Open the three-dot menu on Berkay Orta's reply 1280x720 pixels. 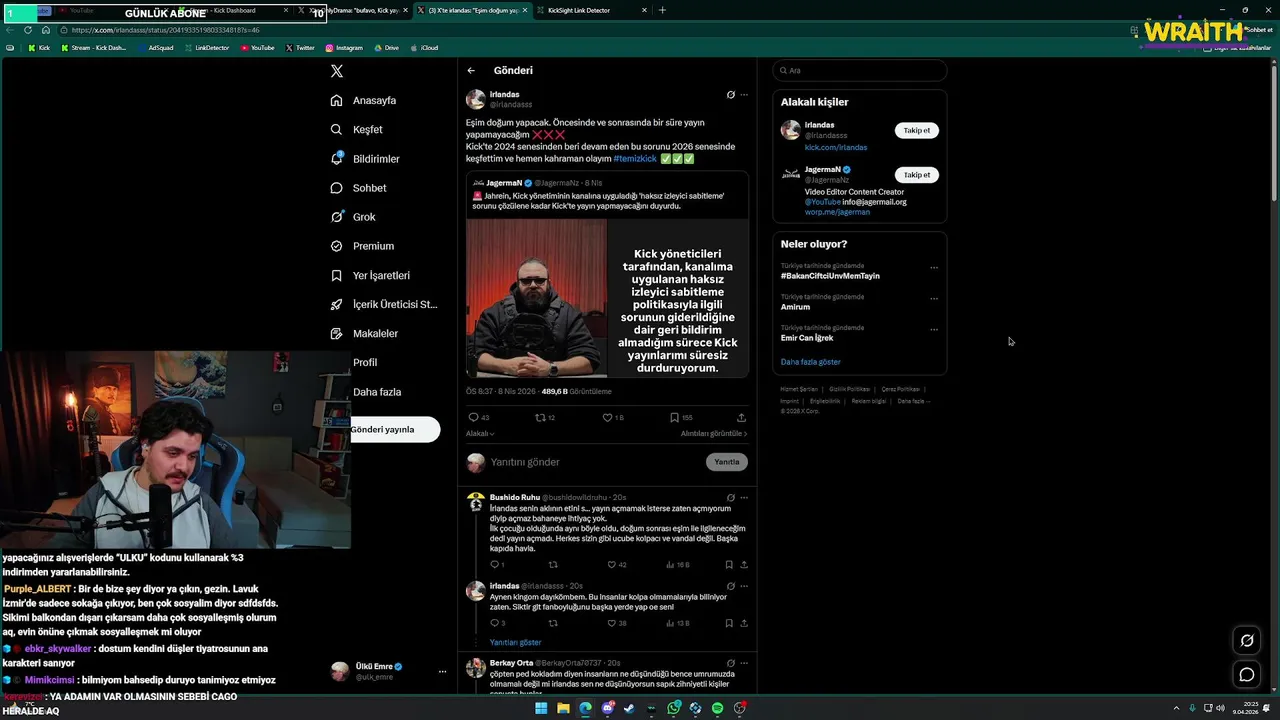pyautogui.click(x=744, y=663)
